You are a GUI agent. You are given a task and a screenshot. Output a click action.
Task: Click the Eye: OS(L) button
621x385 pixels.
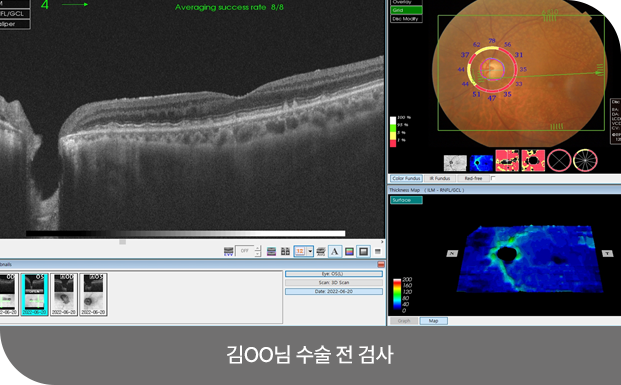[334, 274]
